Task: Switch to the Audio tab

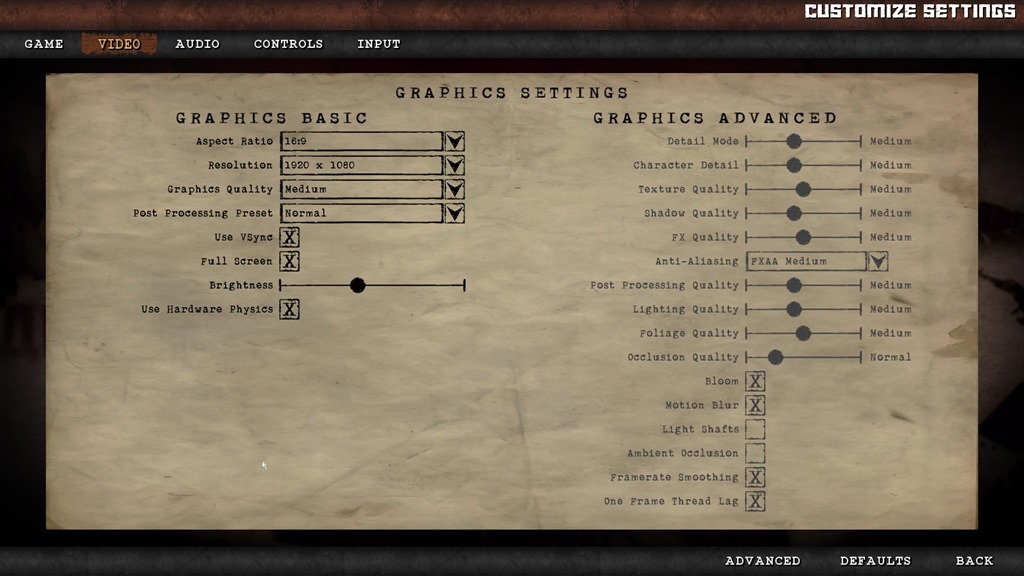Action: [x=197, y=44]
